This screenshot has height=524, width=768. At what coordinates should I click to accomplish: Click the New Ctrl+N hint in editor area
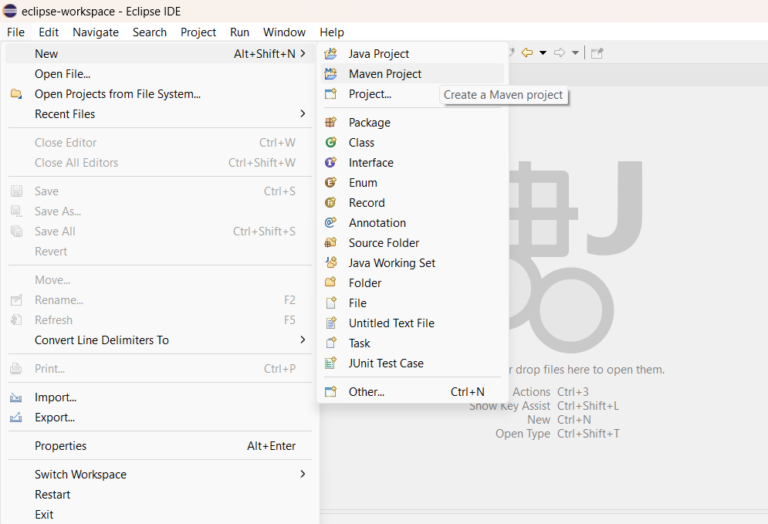[559, 420]
